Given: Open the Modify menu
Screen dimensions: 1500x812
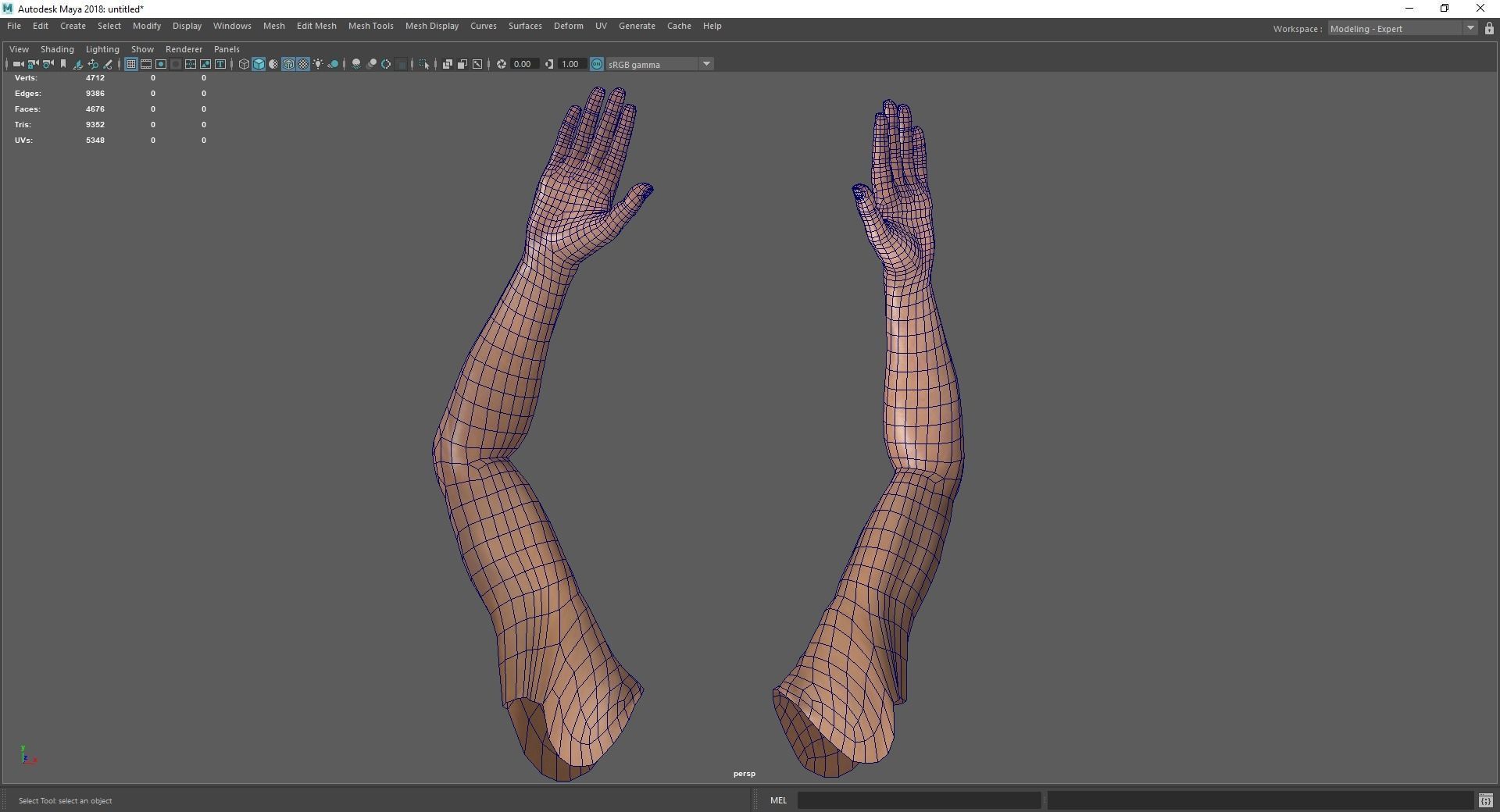Looking at the screenshot, I should point(147,26).
